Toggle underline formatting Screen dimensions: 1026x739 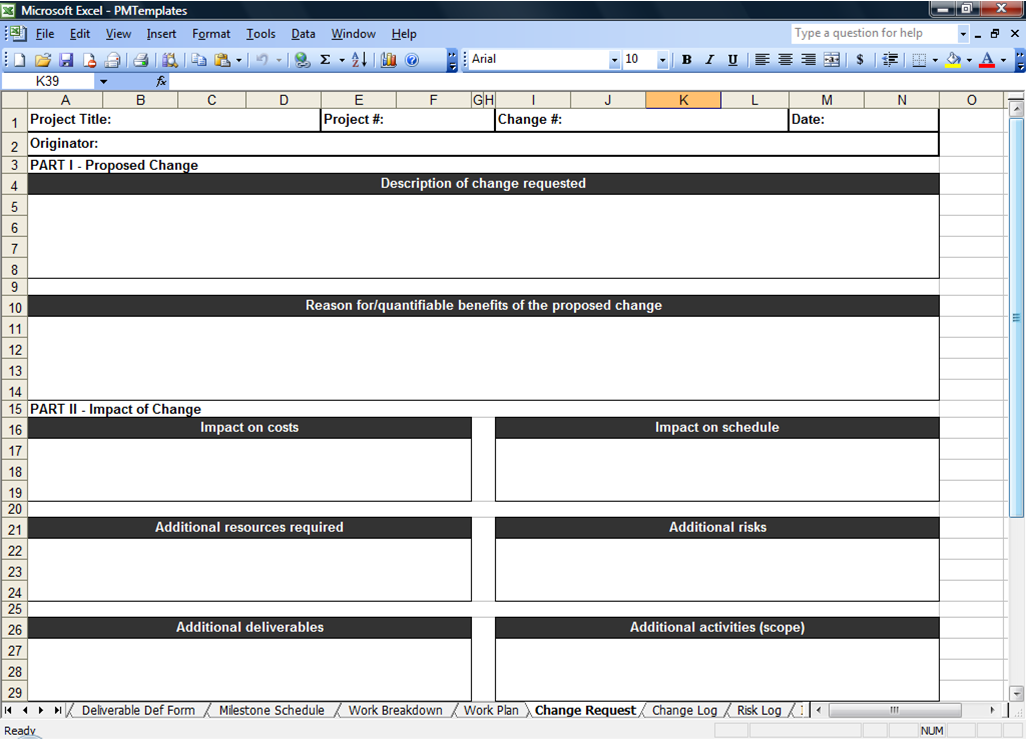click(x=733, y=60)
